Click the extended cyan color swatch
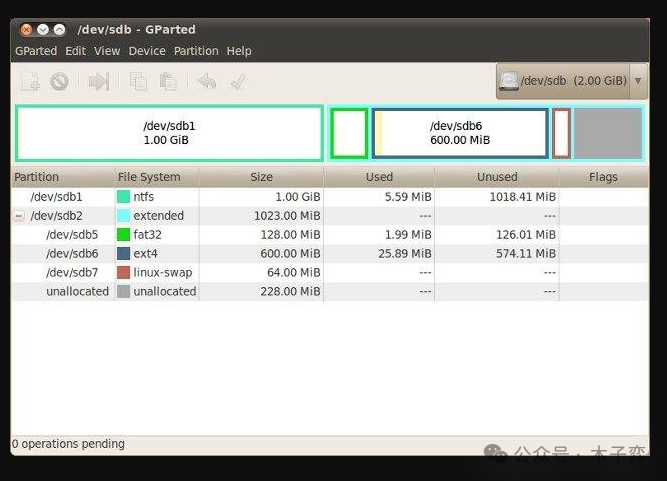Screen dimensions: 667x481 pyautogui.click(x=123, y=216)
